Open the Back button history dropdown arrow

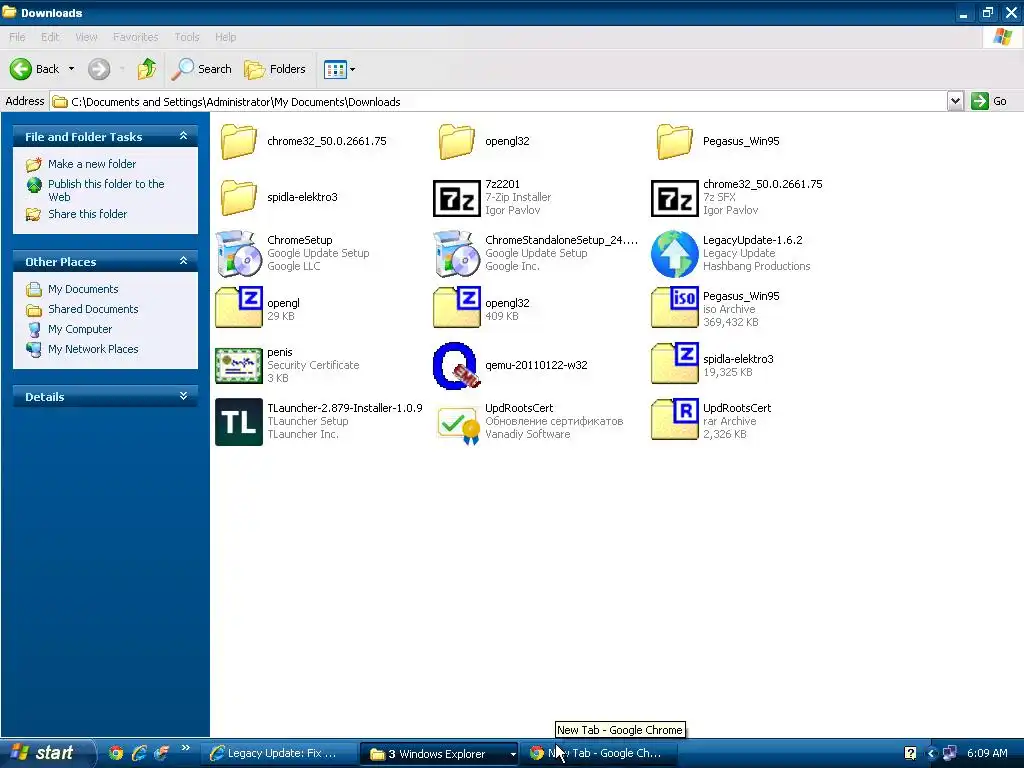point(71,69)
